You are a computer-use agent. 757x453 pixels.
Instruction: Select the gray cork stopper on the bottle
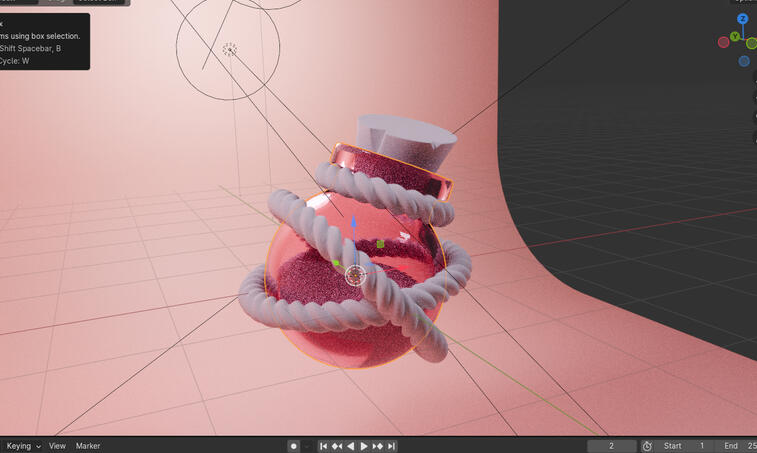click(405, 136)
